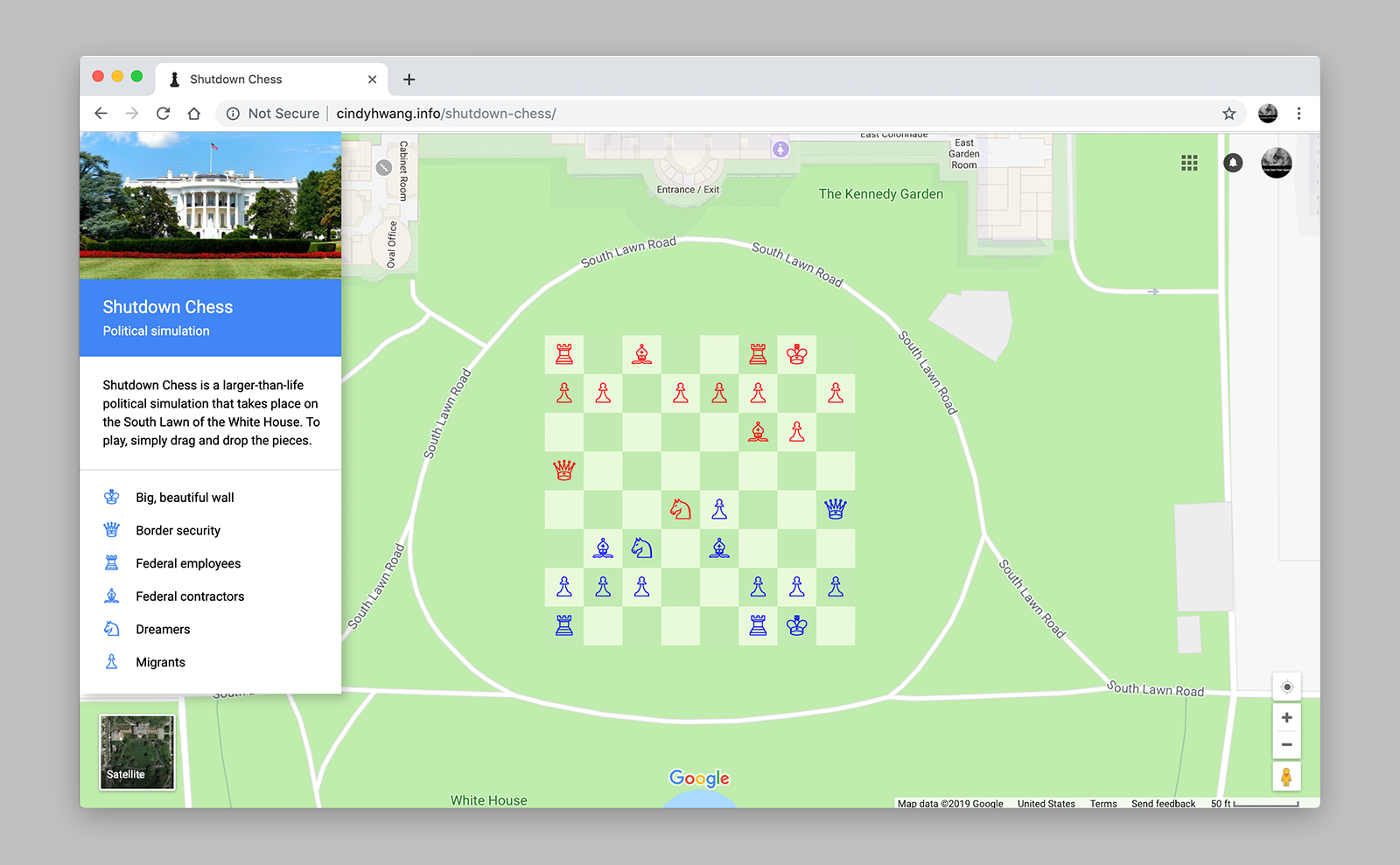Open Chrome's three-dot menu
Viewport: 1400px width, 865px height.
tap(1298, 114)
